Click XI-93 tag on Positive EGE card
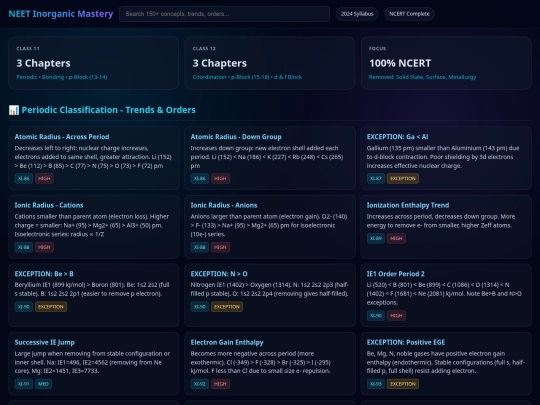Image resolution: width=540 pixels, height=405 pixels. (376, 384)
